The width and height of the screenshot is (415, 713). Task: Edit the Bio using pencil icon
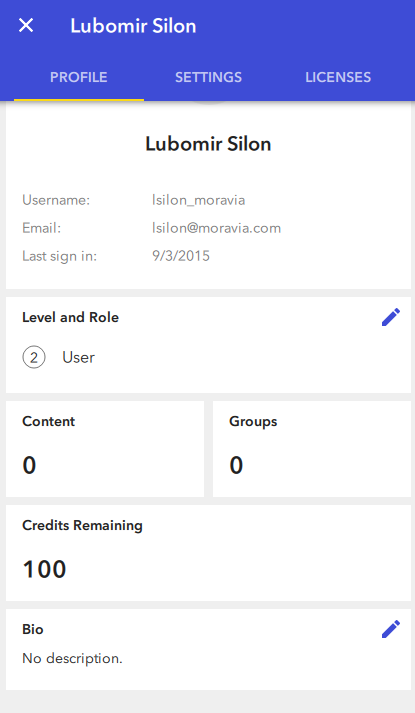point(391,629)
